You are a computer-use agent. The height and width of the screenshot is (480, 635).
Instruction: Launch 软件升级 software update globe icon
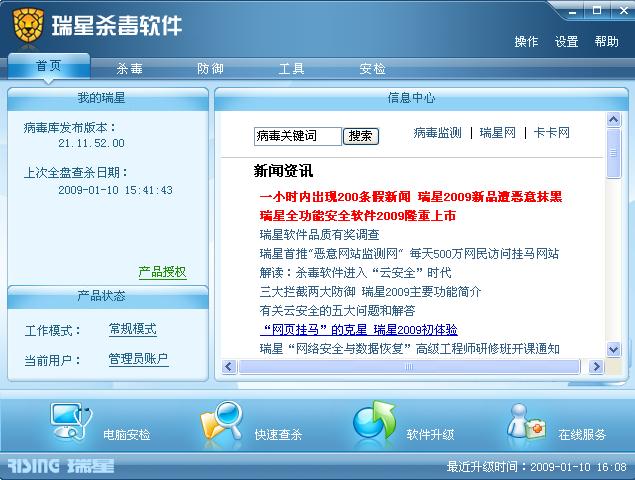coord(374,422)
